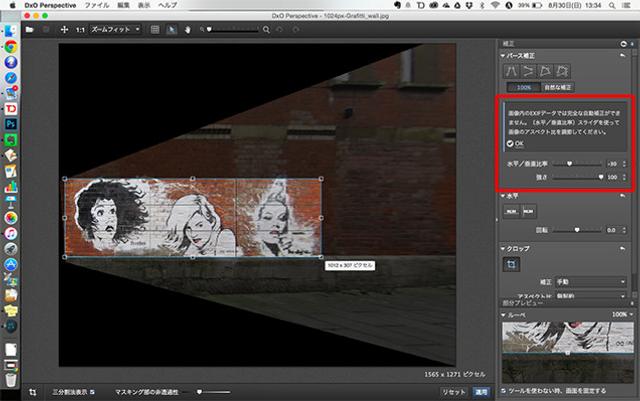Collapse the パース補正 section
Viewport: 640px width, 401px height.
[x=505, y=57]
